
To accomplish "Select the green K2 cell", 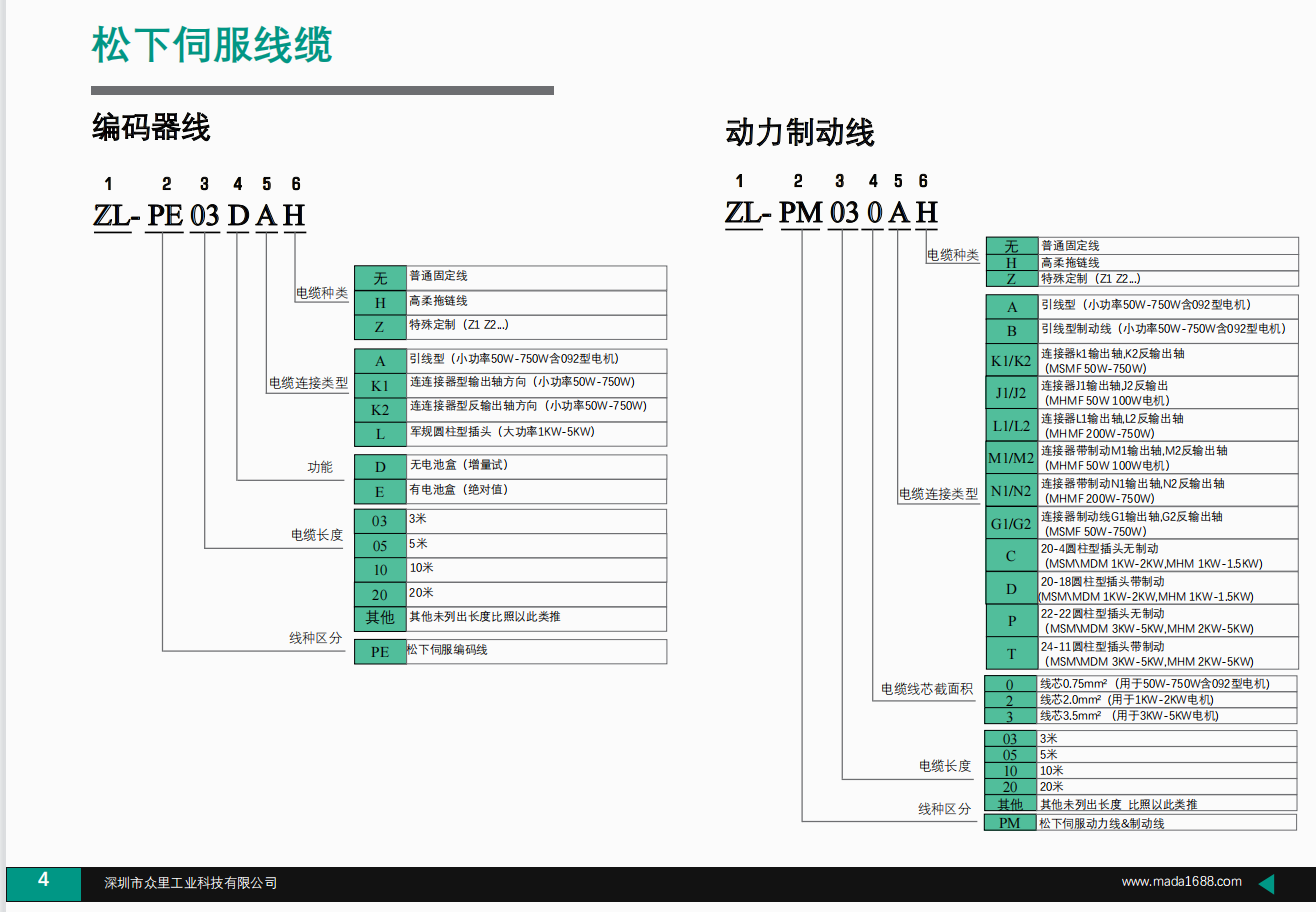I will click(380, 410).
